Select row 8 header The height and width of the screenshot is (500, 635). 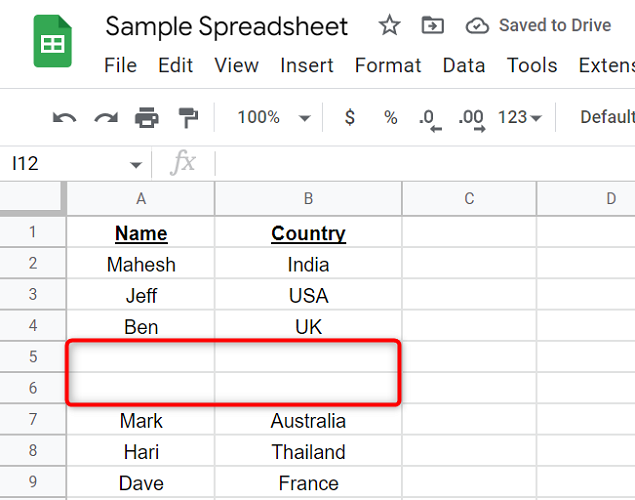tap(32, 450)
